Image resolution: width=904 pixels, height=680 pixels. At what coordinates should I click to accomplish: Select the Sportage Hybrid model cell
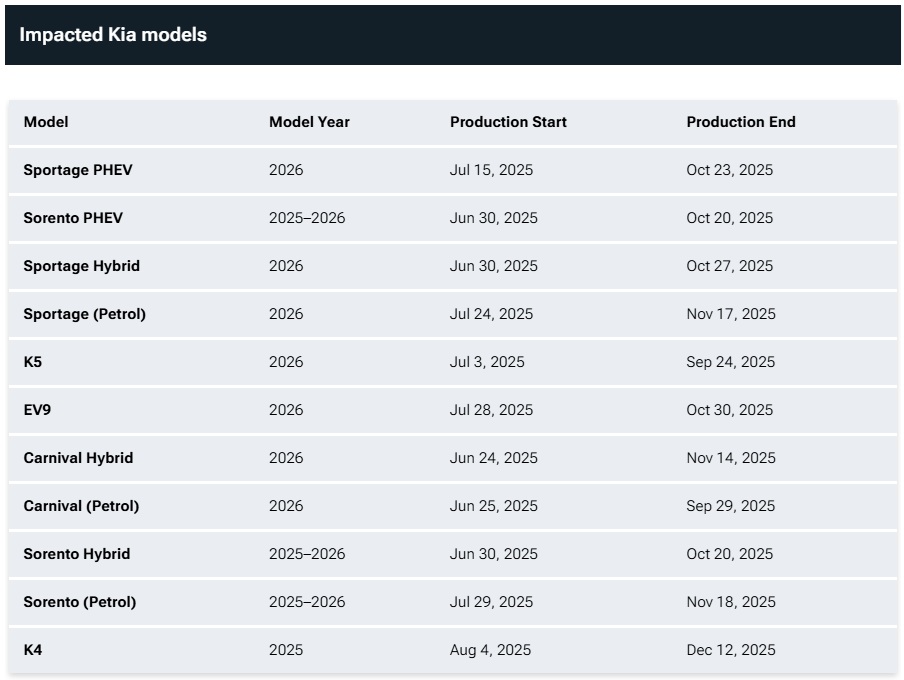pyautogui.click(x=81, y=266)
